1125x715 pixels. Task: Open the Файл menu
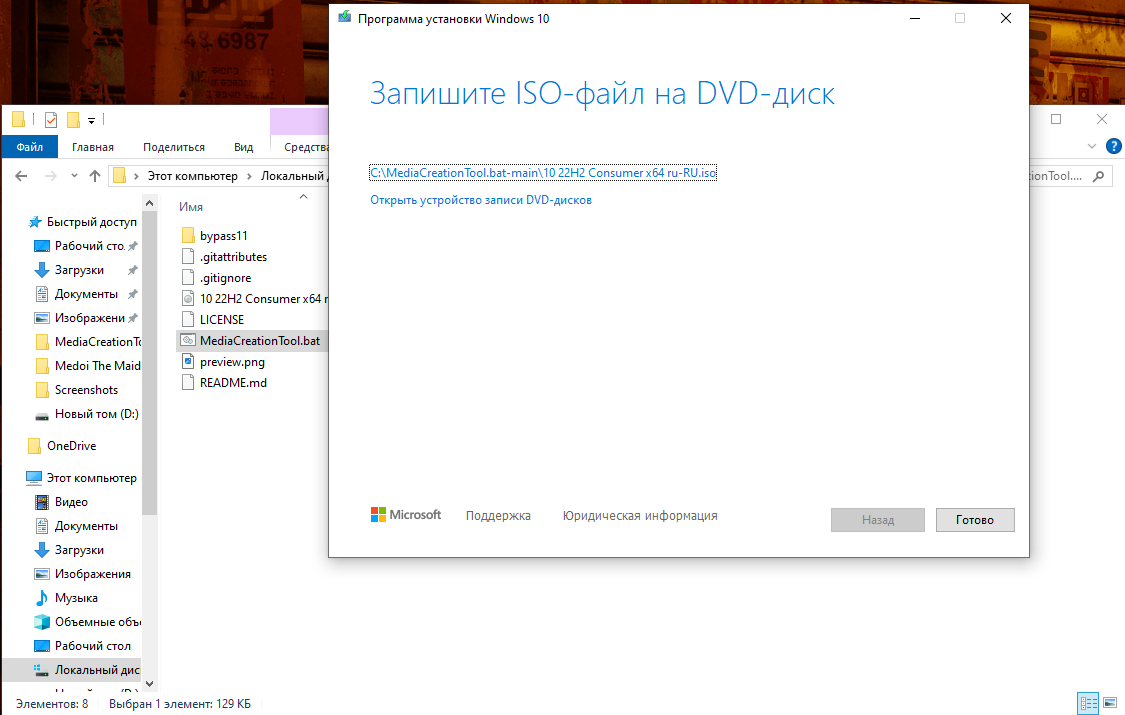[x=29, y=147]
